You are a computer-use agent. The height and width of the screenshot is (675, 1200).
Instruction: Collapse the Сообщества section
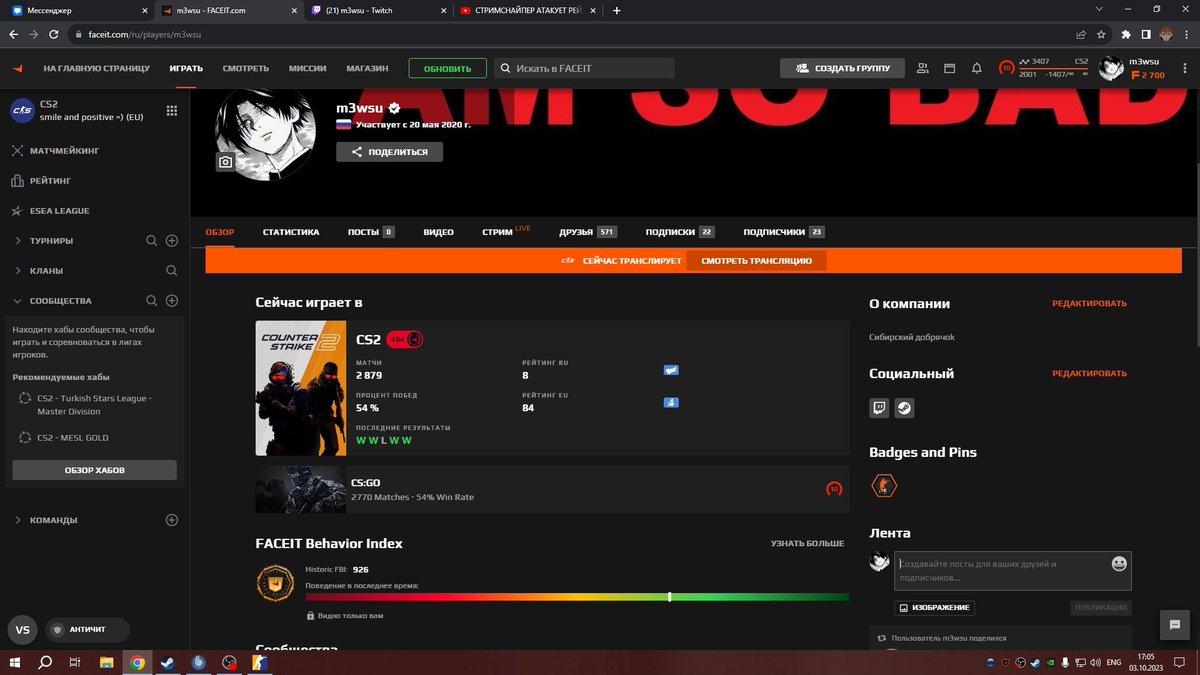click(19, 301)
